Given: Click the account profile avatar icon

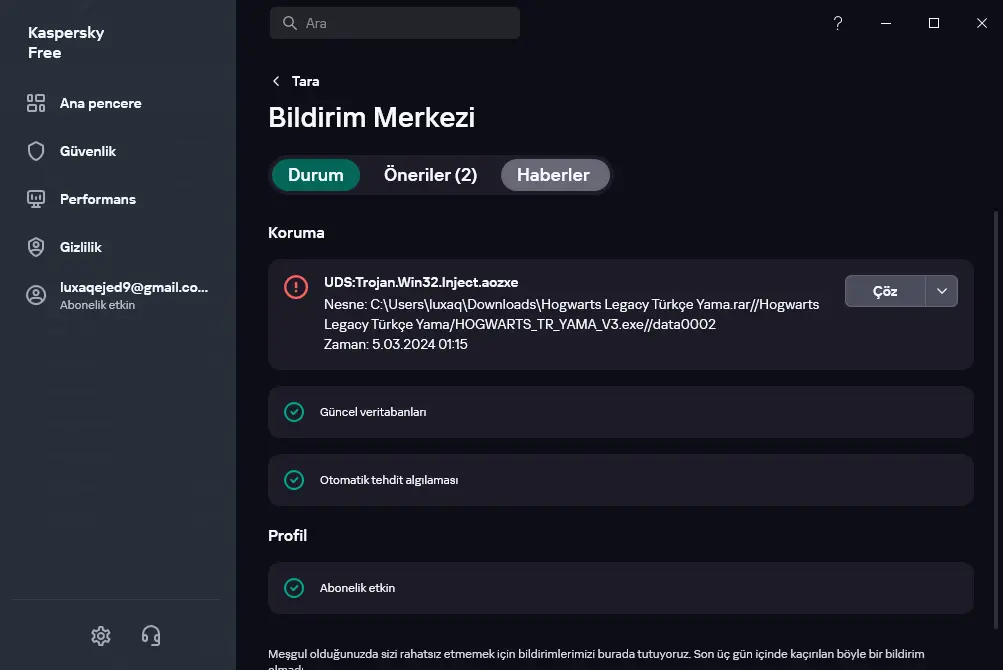Looking at the screenshot, I should click(36, 295).
